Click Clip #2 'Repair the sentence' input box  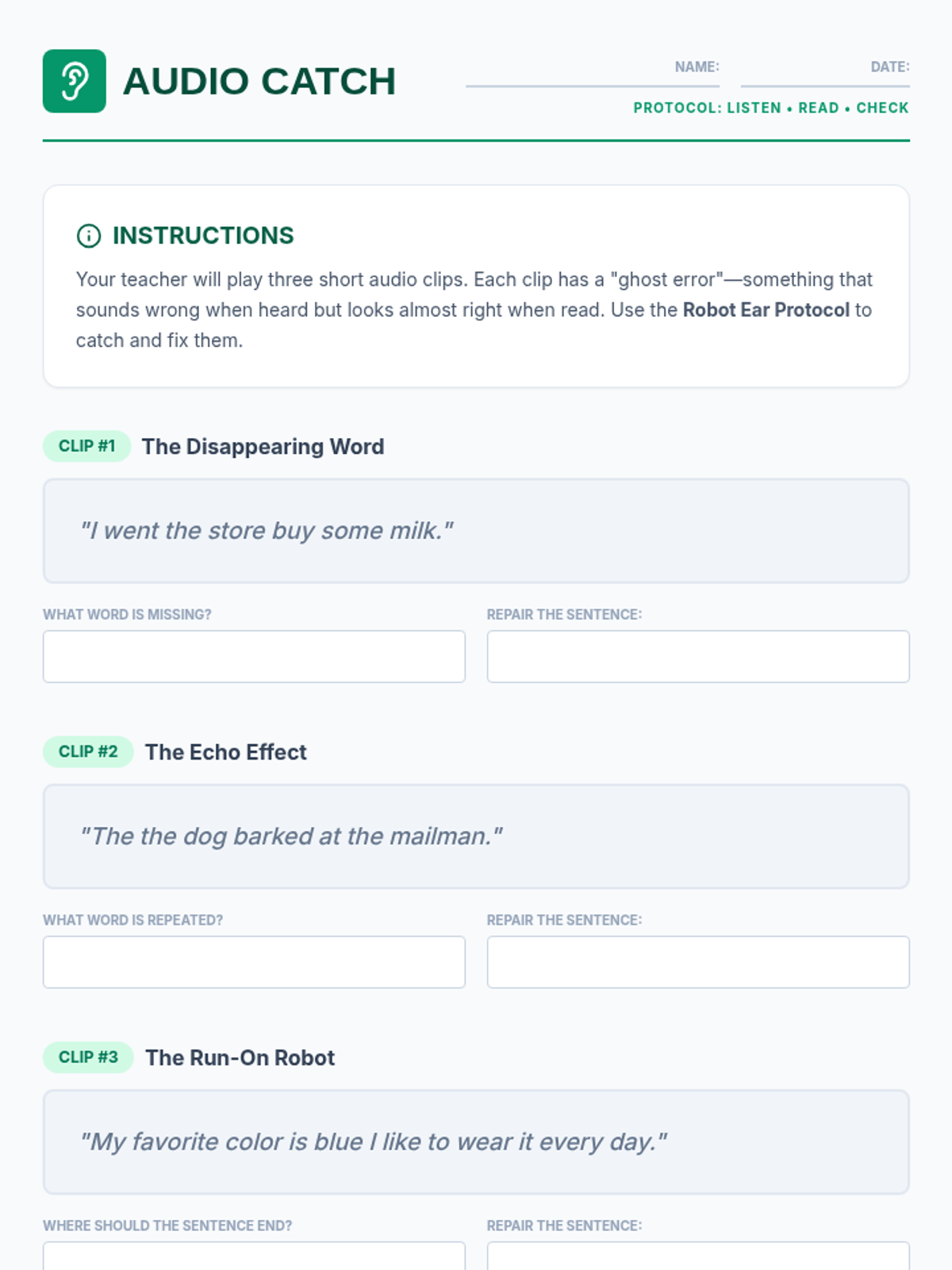point(698,962)
